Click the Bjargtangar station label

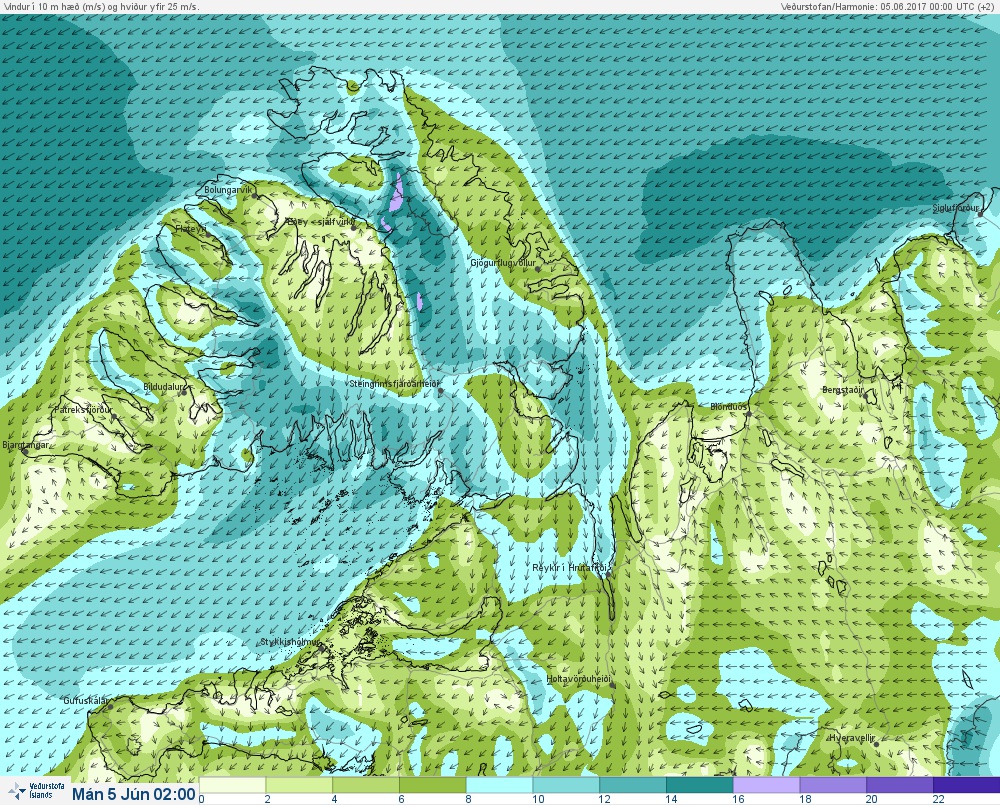pos(26,445)
